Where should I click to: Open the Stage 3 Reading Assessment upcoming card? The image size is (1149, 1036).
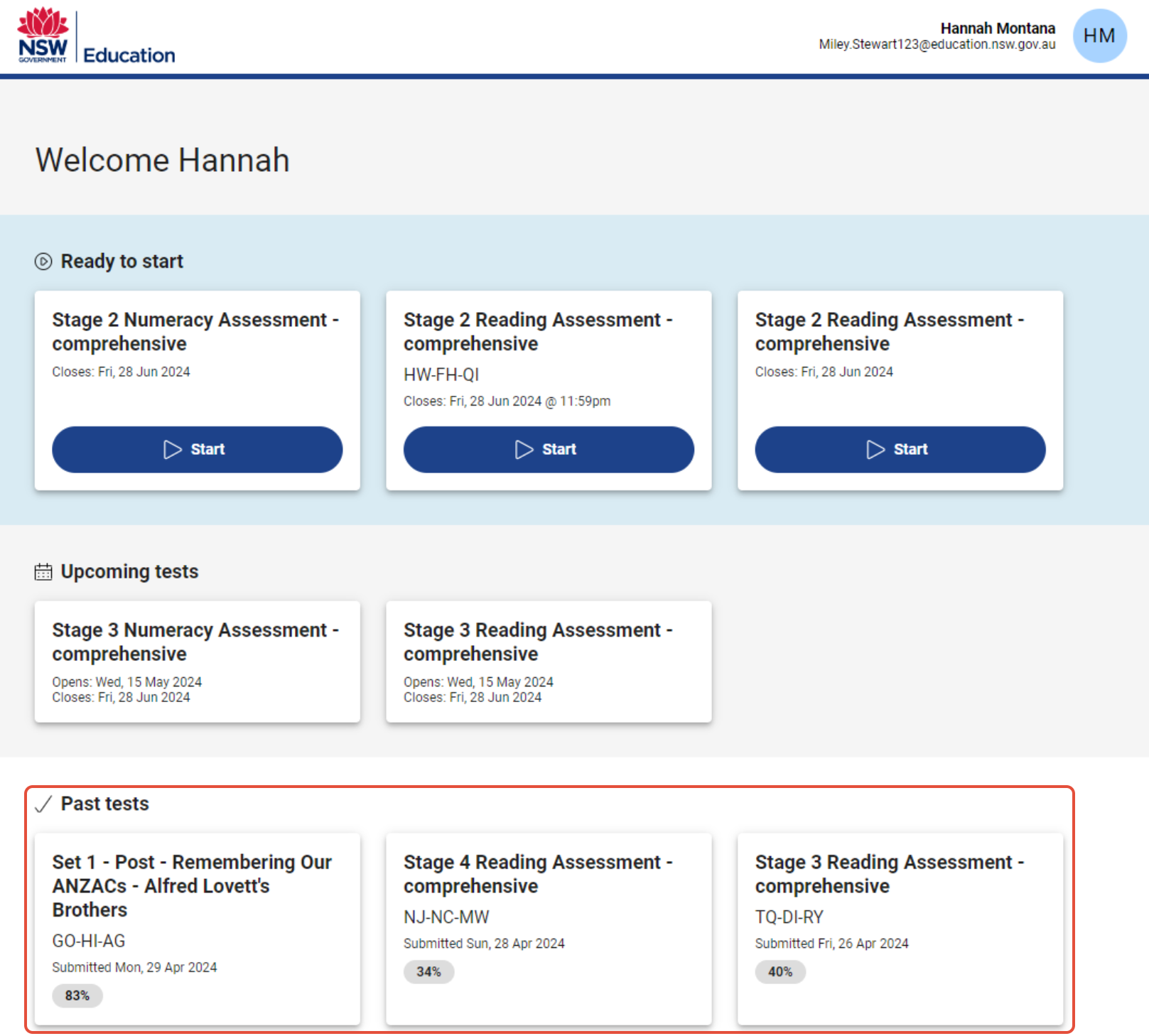[x=549, y=662]
